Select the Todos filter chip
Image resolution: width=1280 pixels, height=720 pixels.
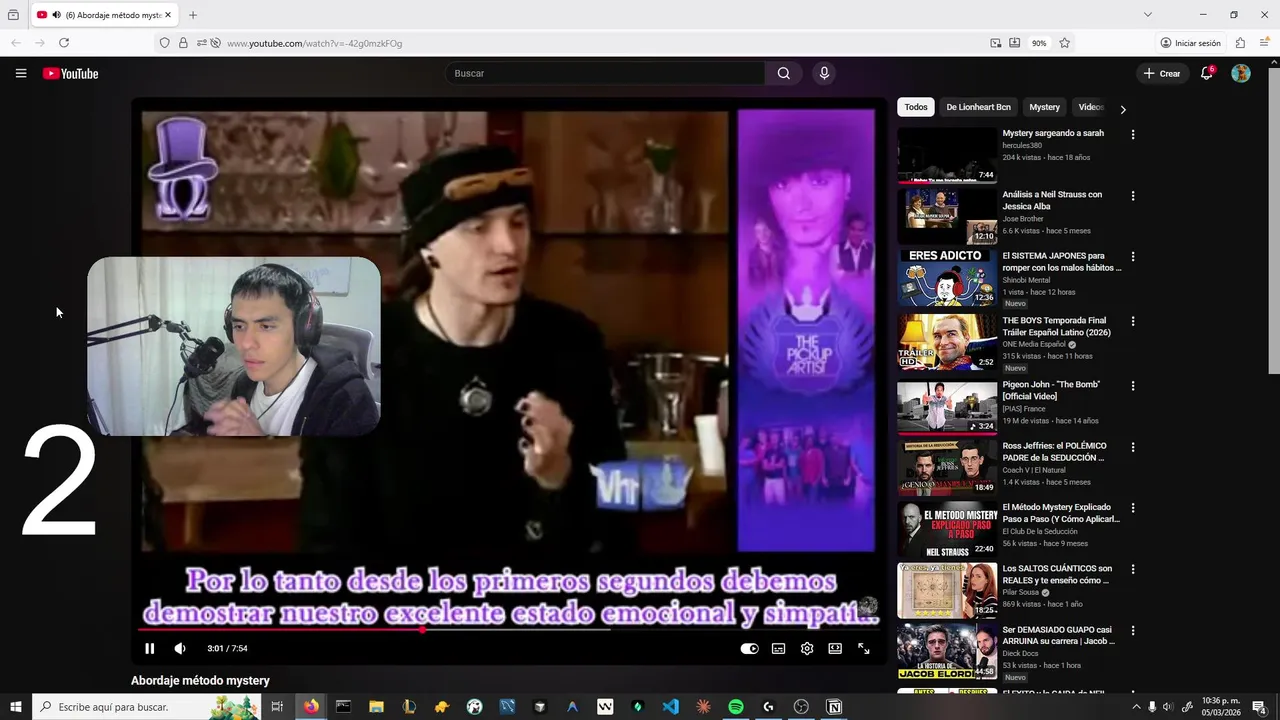tap(916, 107)
